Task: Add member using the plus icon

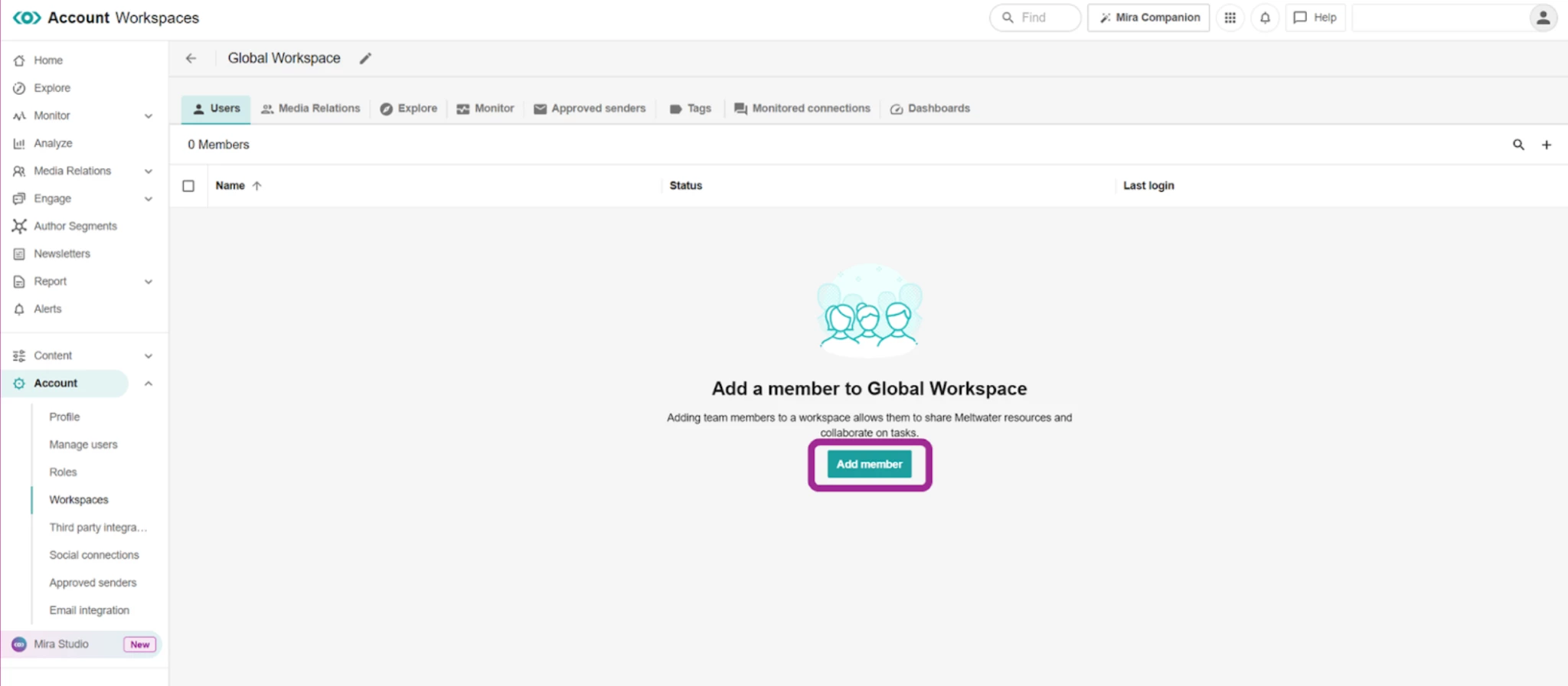Action: click(x=1547, y=145)
